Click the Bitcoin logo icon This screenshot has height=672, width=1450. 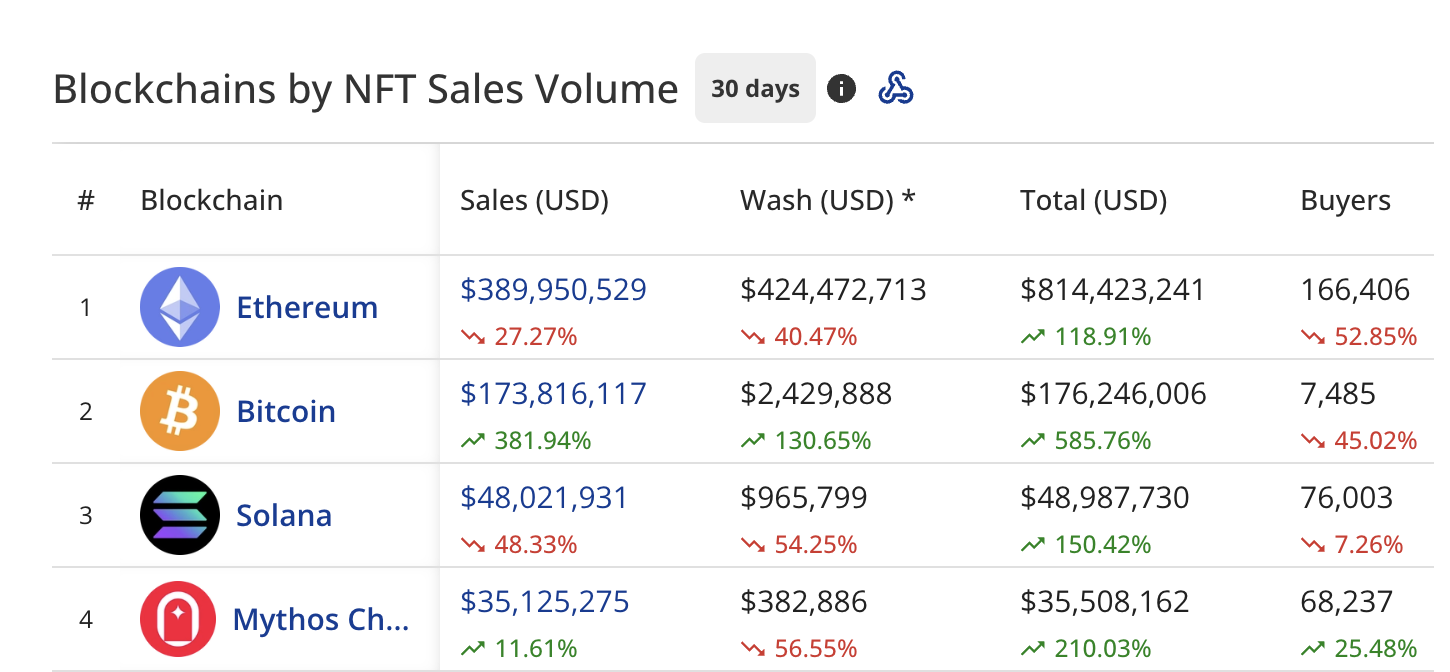click(180, 411)
